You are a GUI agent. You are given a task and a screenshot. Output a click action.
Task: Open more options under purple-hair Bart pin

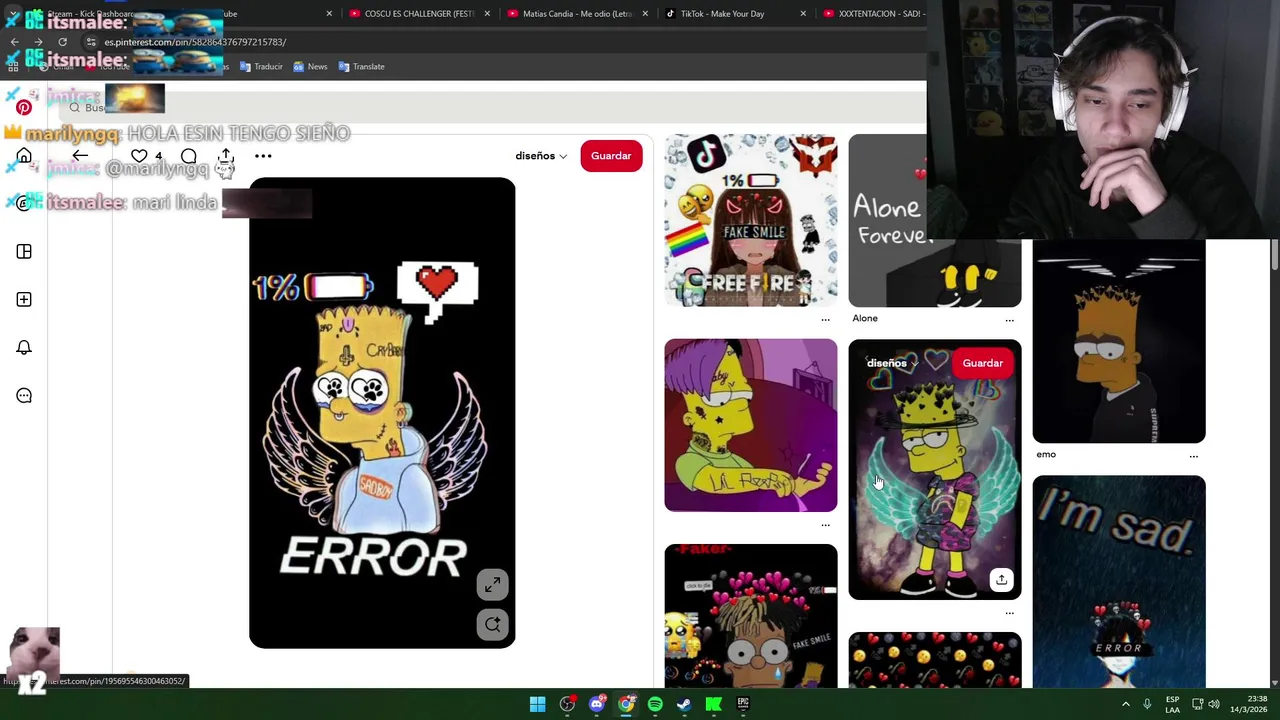(x=825, y=524)
